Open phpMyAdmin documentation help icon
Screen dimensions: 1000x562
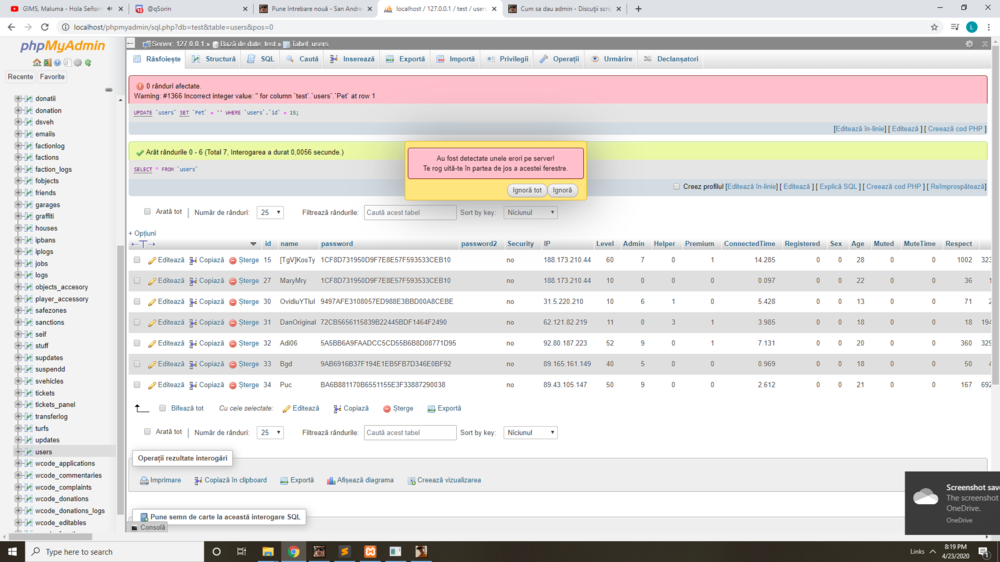click(x=57, y=63)
